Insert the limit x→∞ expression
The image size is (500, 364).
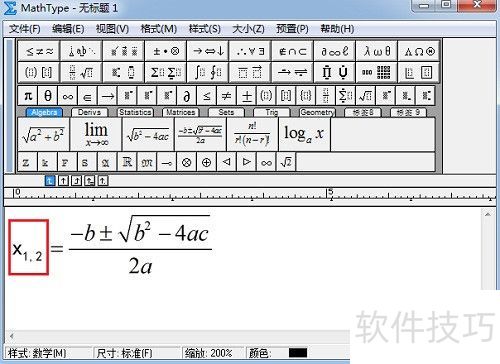[96, 135]
